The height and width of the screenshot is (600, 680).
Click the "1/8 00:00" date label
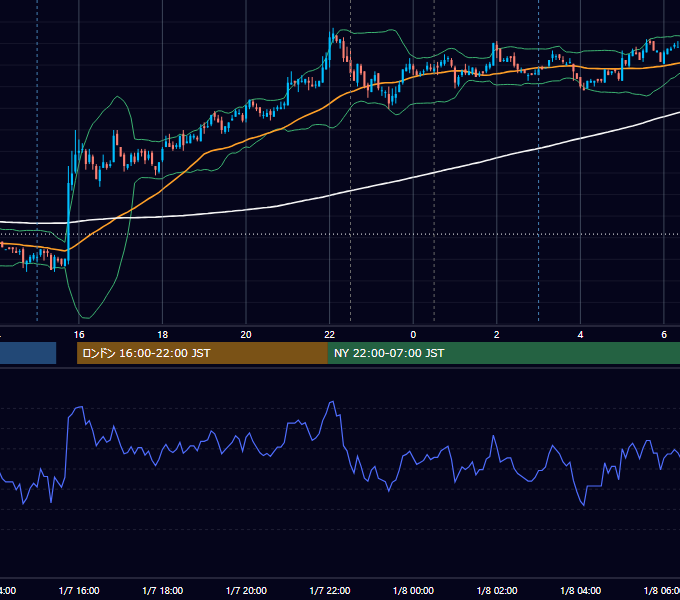(413, 590)
